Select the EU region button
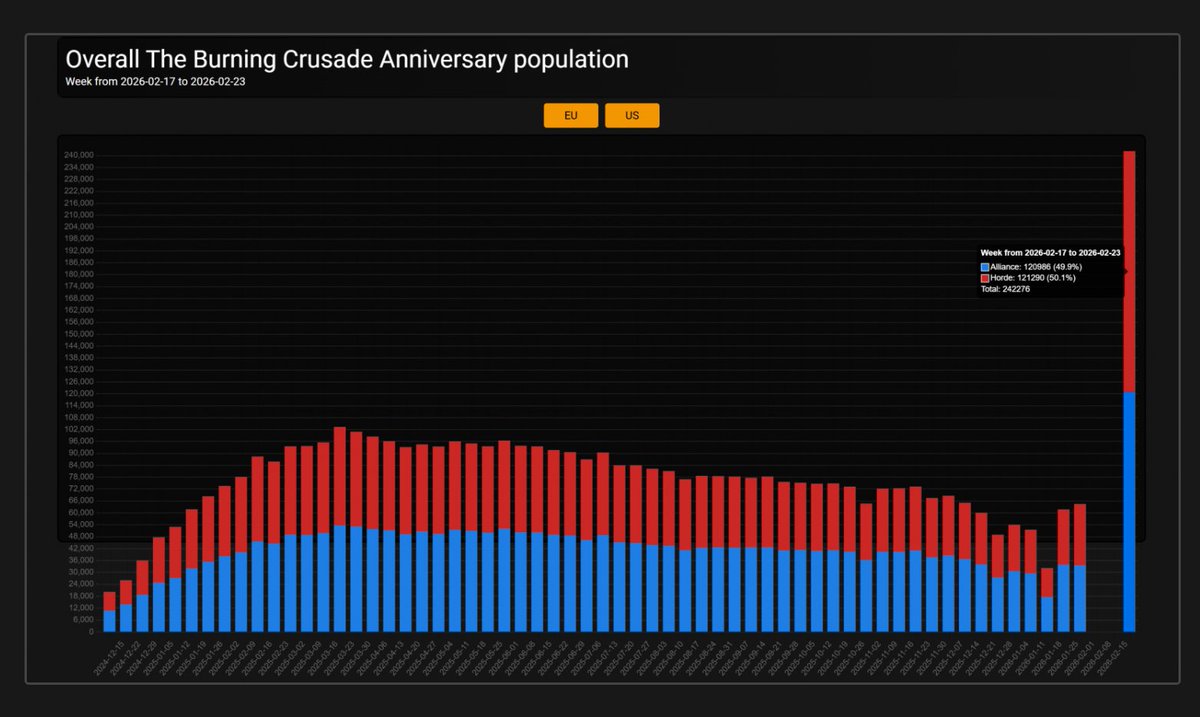The height and width of the screenshot is (717, 1200). point(571,115)
